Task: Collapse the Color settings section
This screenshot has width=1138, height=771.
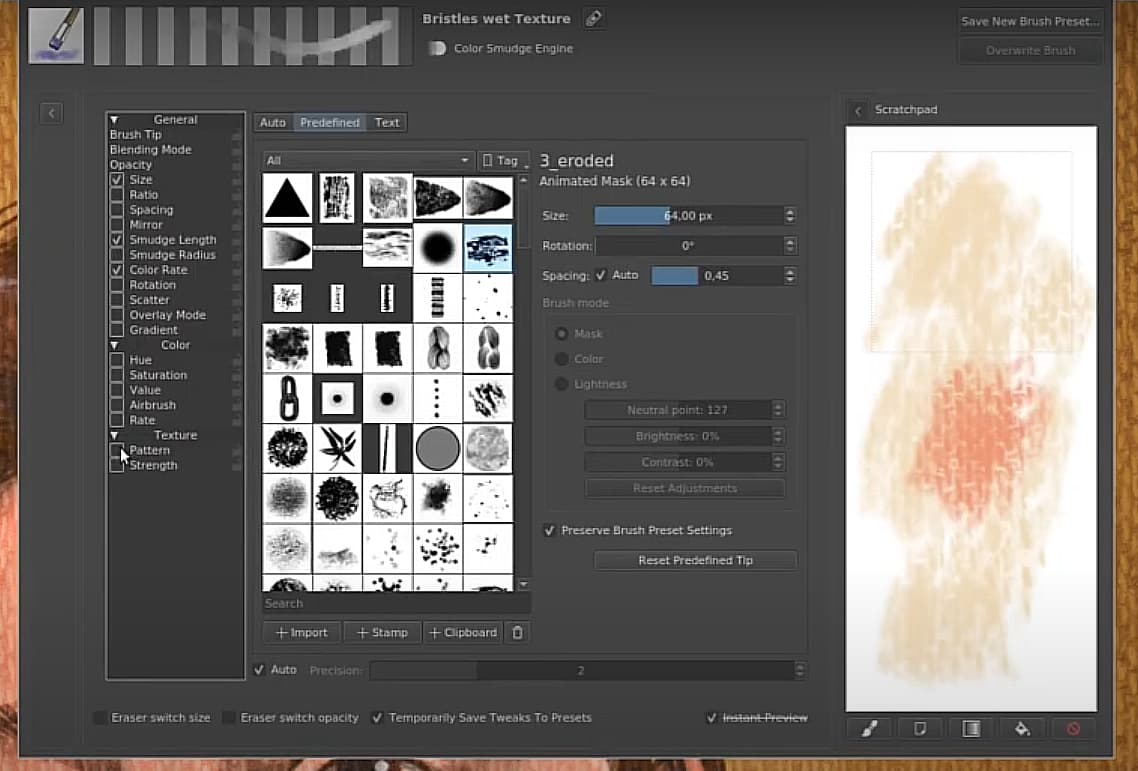Action: click(115, 345)
